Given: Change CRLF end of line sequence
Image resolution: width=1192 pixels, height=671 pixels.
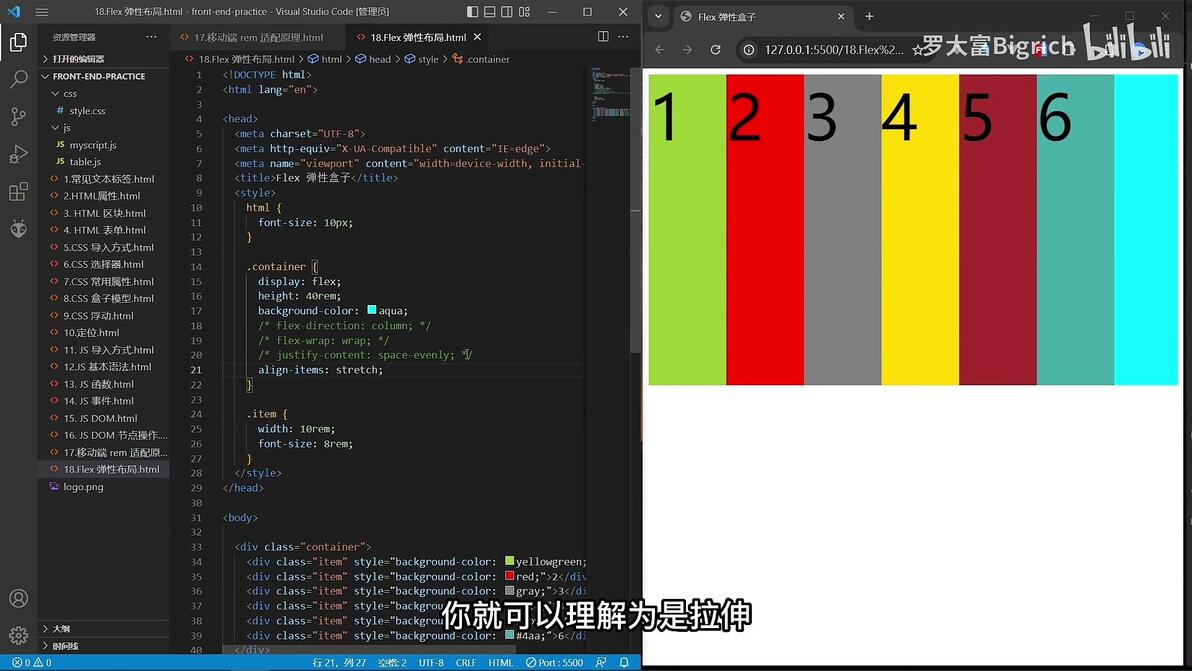Looking at the screenshot, I should (x=466, y=663).
